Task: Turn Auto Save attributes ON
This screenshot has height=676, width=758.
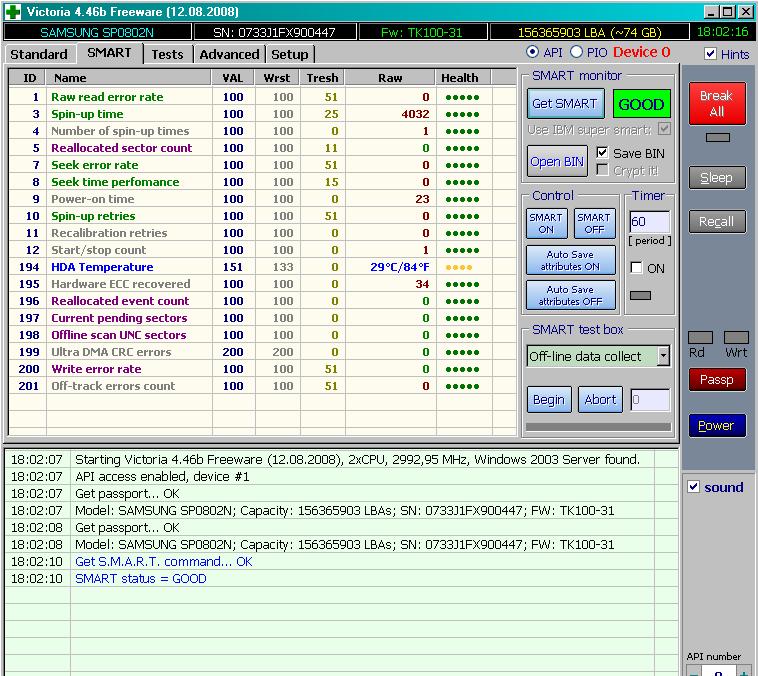Action: pyautogui.click(x=570, y=260)
